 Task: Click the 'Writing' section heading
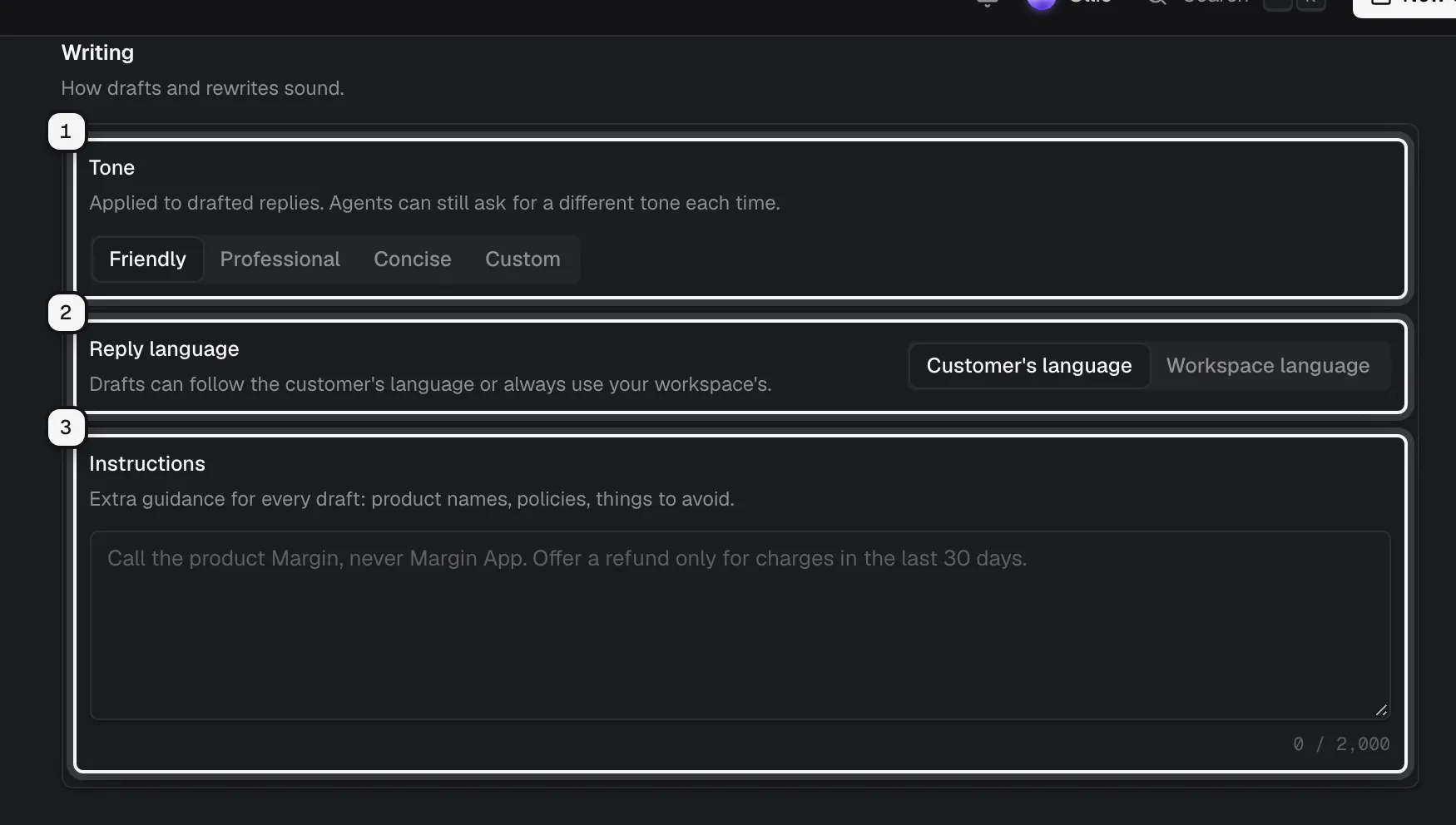tap(97, 52)
